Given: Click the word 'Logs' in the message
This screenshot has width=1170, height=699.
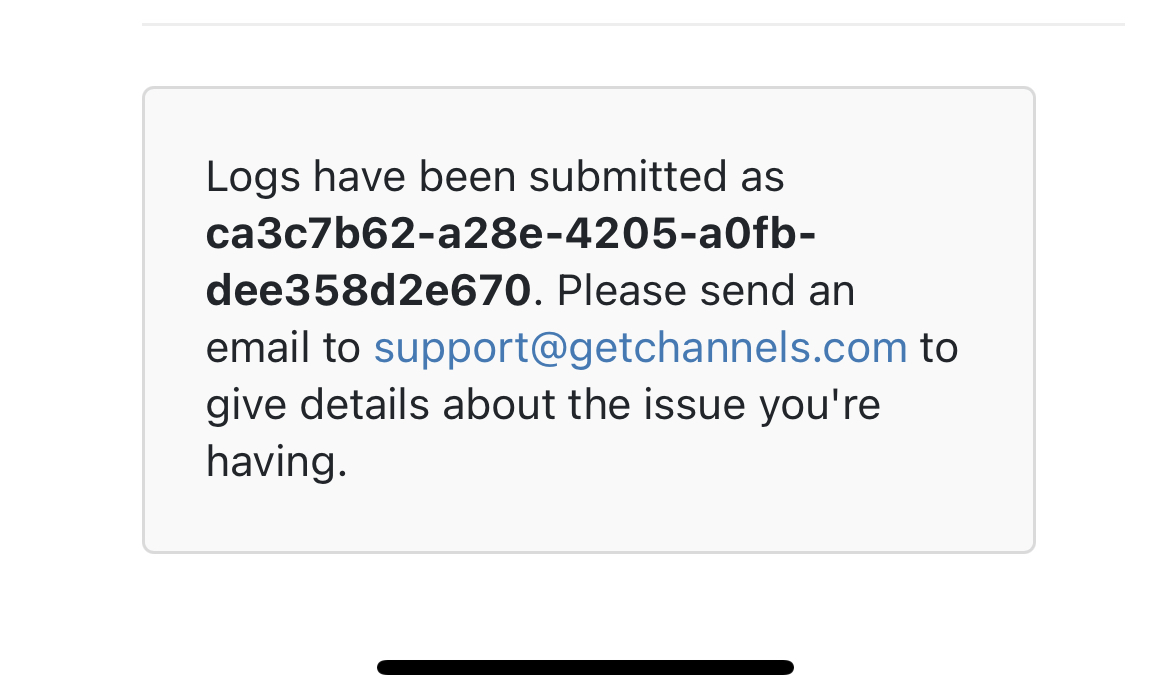Looking at the screenshot, I should tap(254, 177).
